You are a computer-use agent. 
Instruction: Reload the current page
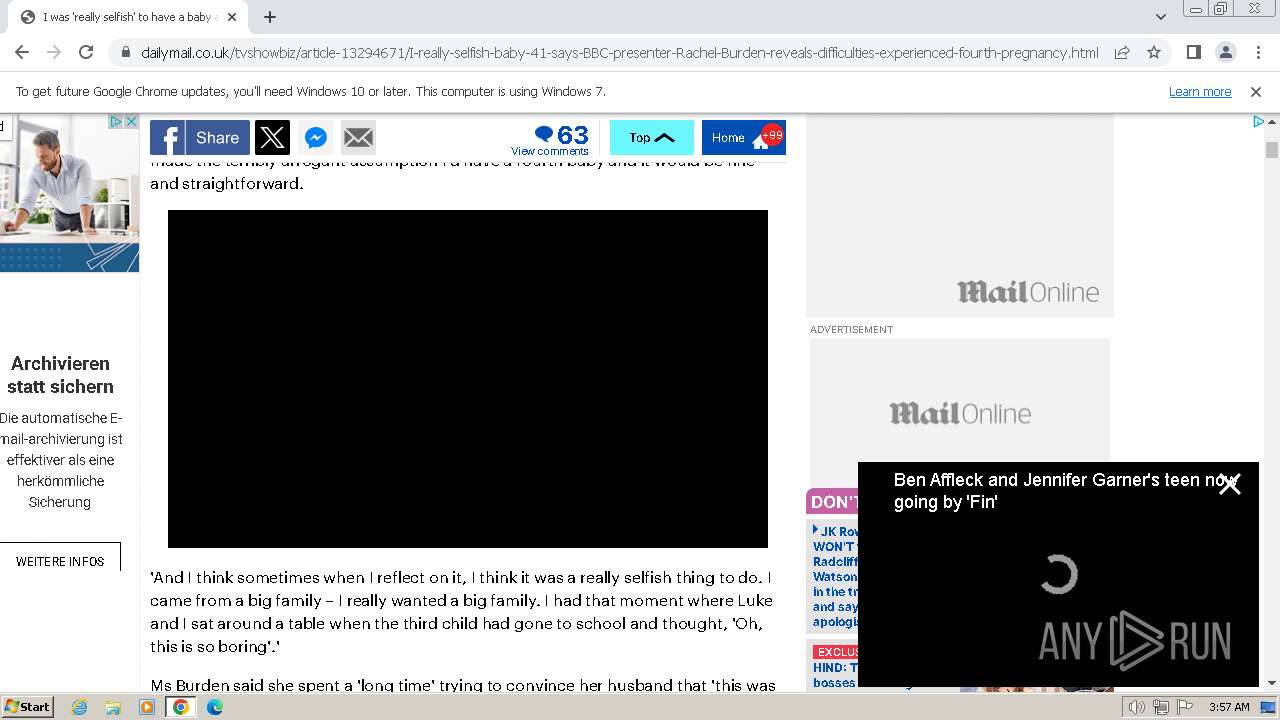pos(86,52)
